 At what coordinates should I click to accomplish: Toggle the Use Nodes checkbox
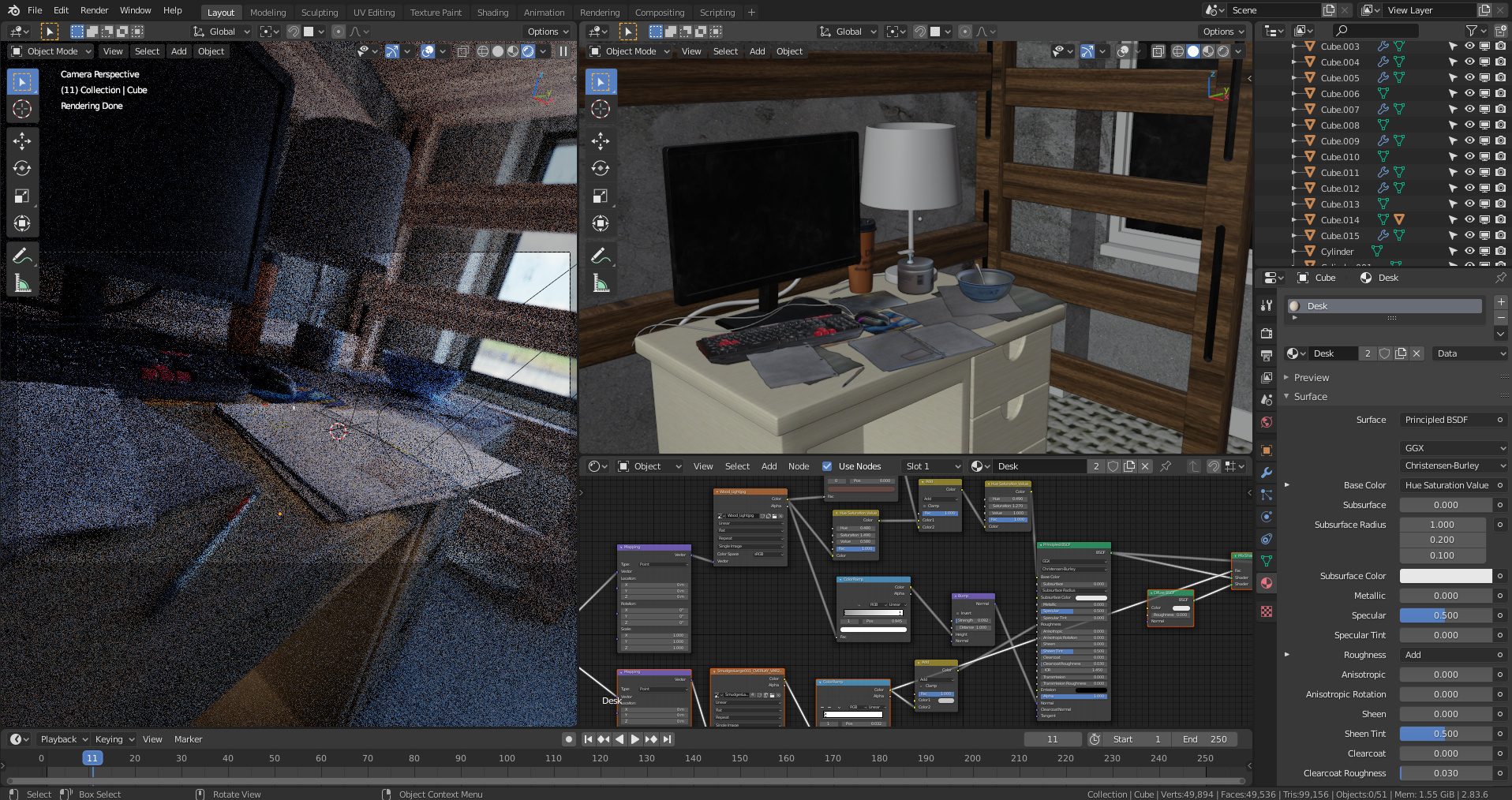point(827,466)
